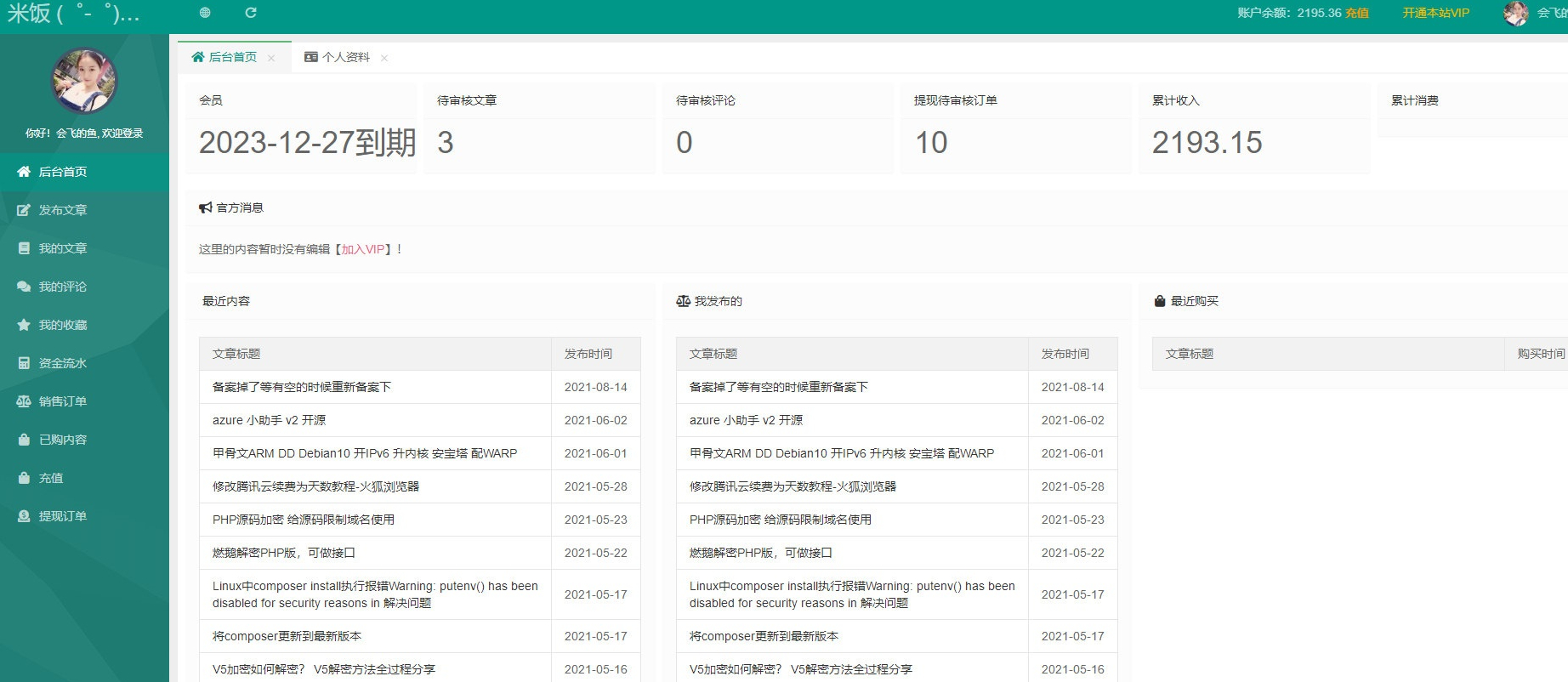
Task: Open user avatar menu at top right
Action: 1515,13
